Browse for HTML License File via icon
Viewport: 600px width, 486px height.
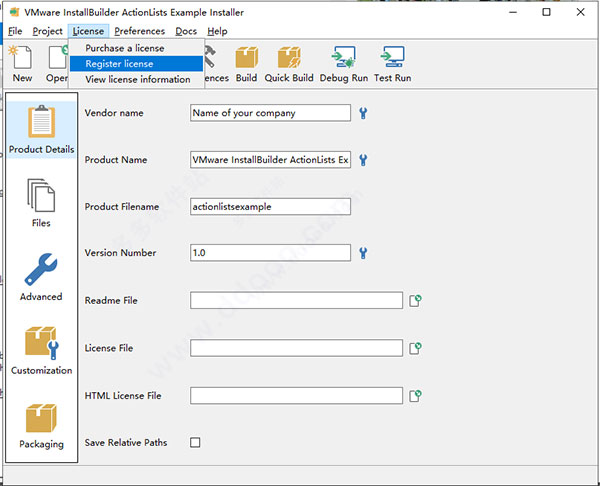[415, 396]
